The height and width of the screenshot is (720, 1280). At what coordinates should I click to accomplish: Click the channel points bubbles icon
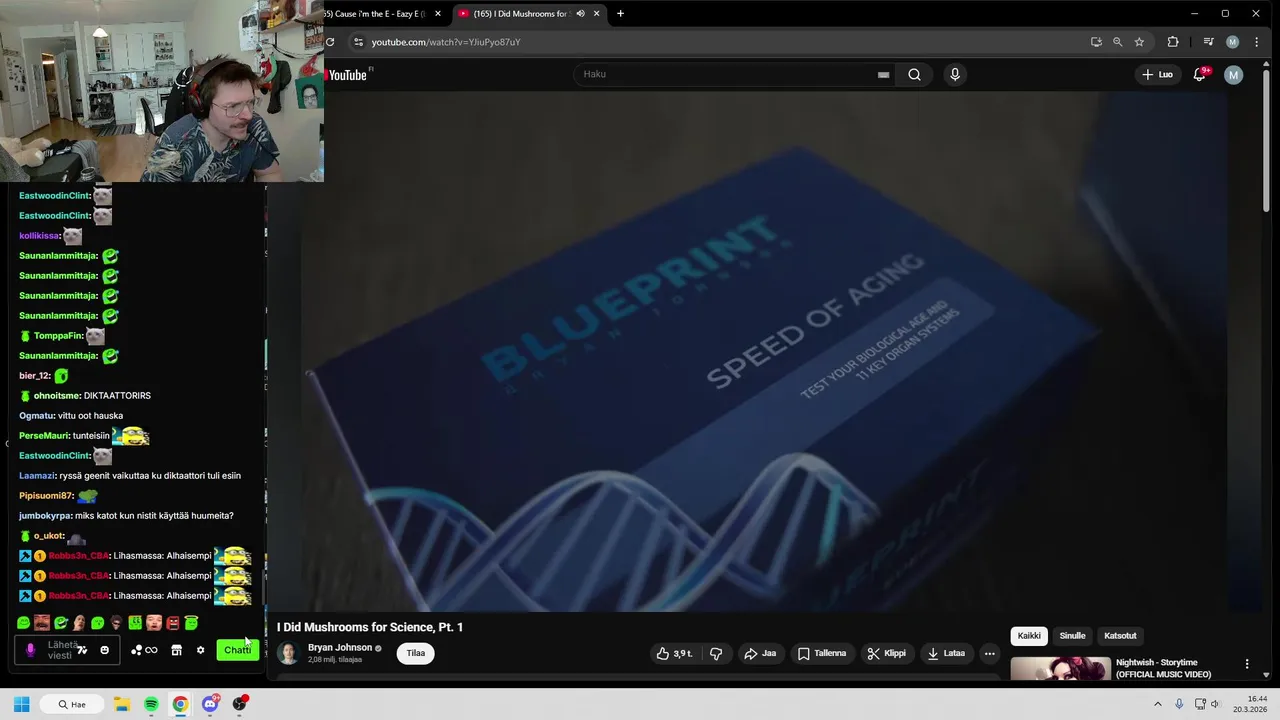[x=136, y=650]
